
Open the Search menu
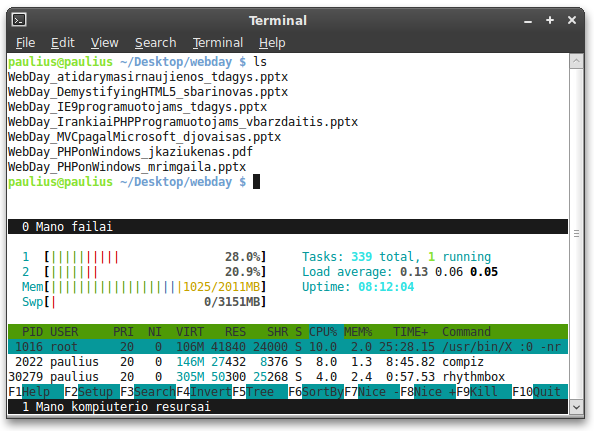[156, 43]
